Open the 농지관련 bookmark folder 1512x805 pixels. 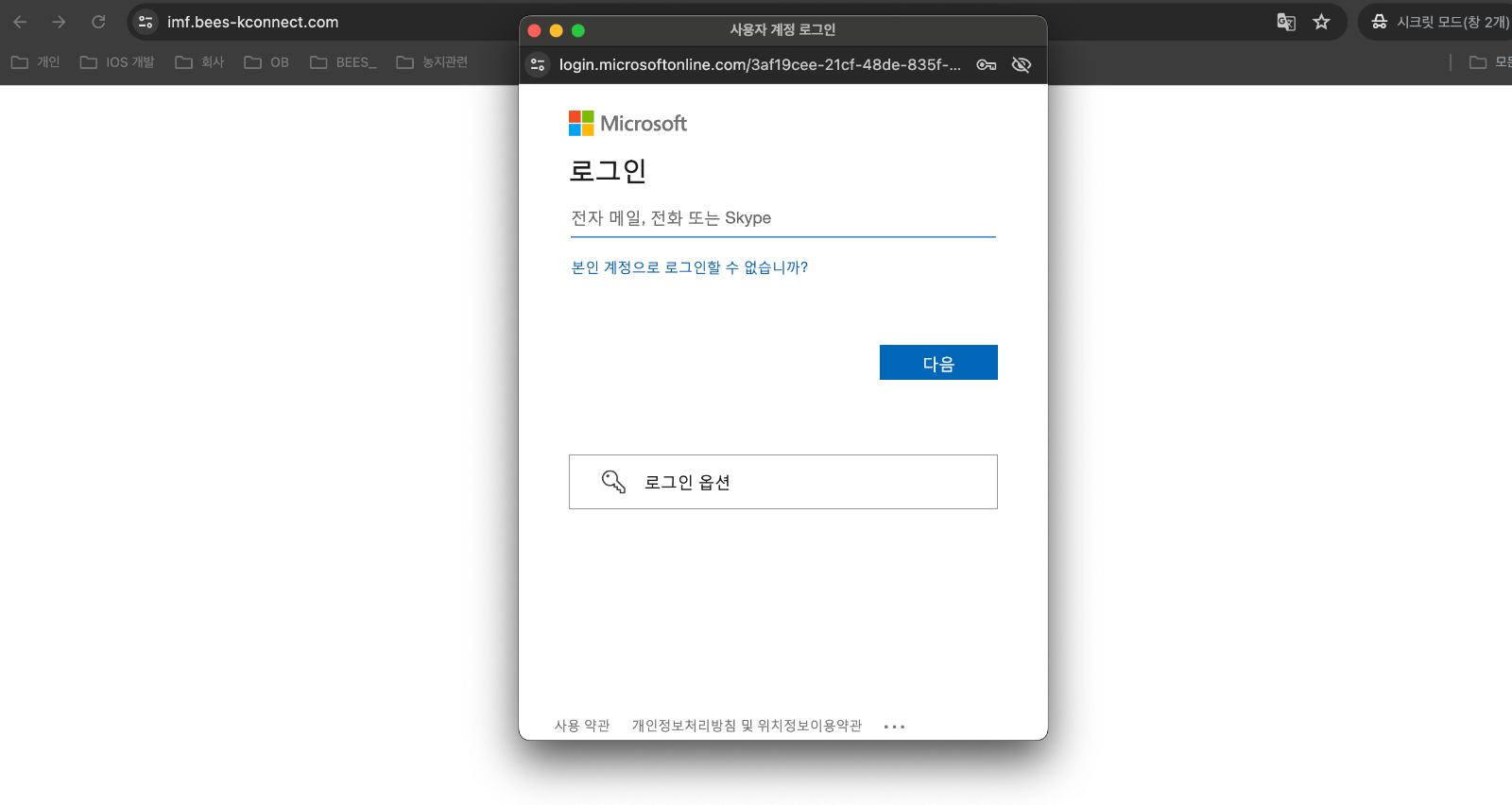click(432, 62)
